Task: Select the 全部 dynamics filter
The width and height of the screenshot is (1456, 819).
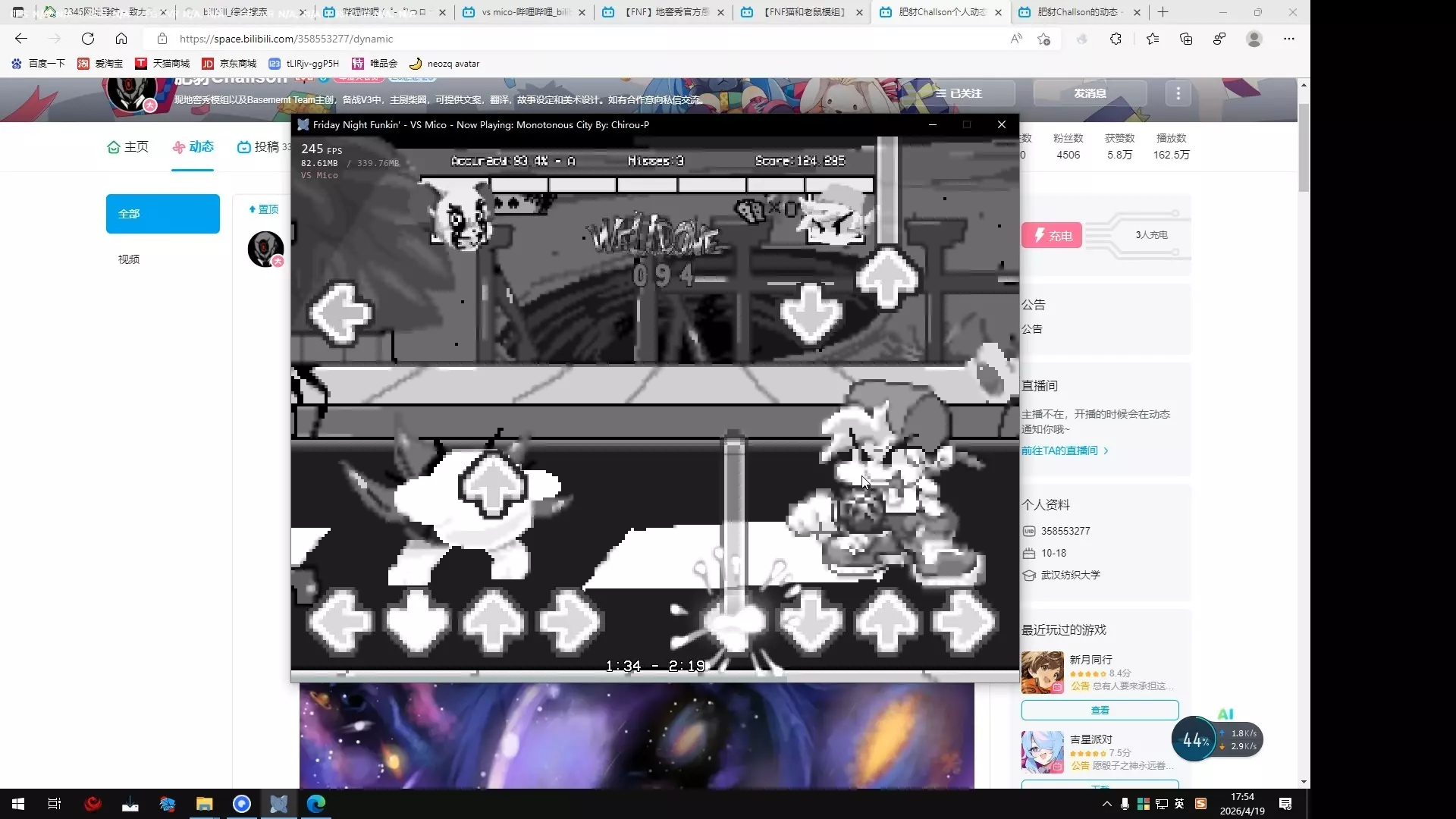Action: click(163, 214)
